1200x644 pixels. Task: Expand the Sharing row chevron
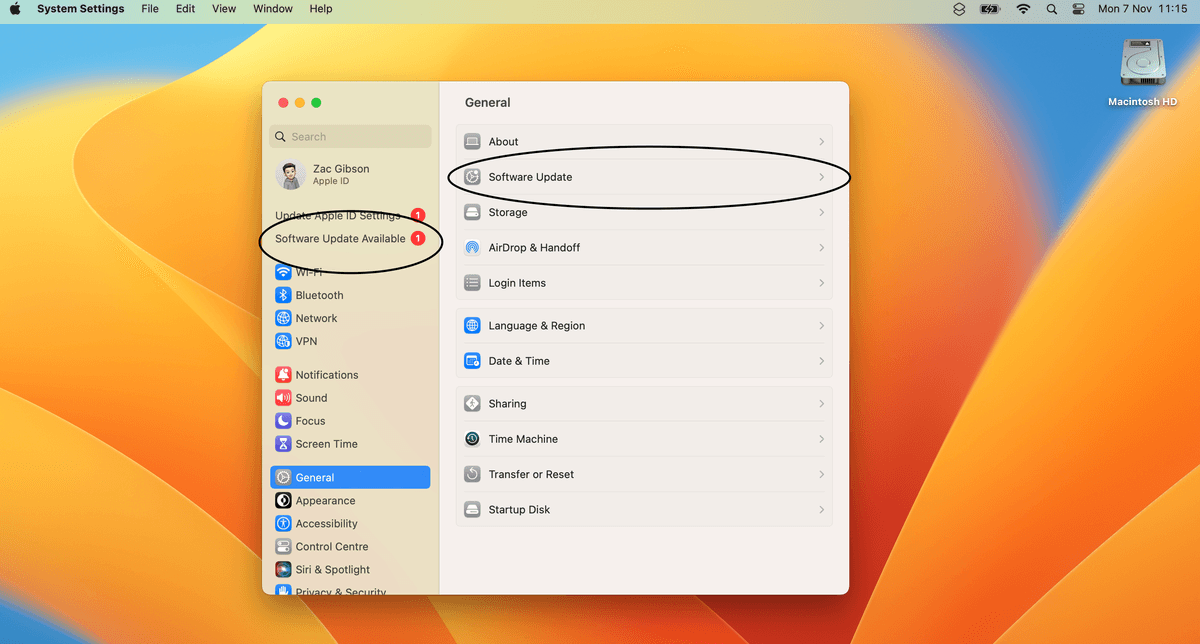coord(822,404)
